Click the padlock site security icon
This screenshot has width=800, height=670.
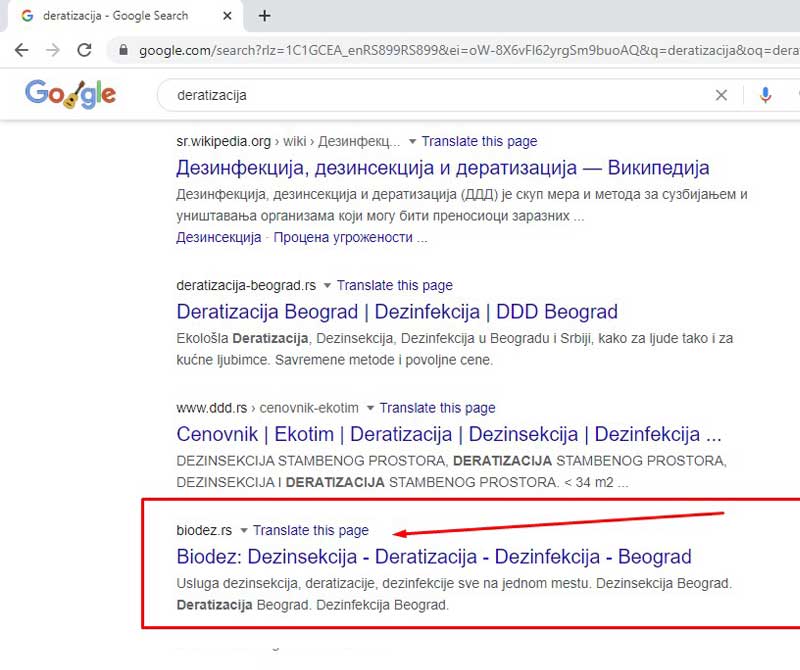pos(123,50)
